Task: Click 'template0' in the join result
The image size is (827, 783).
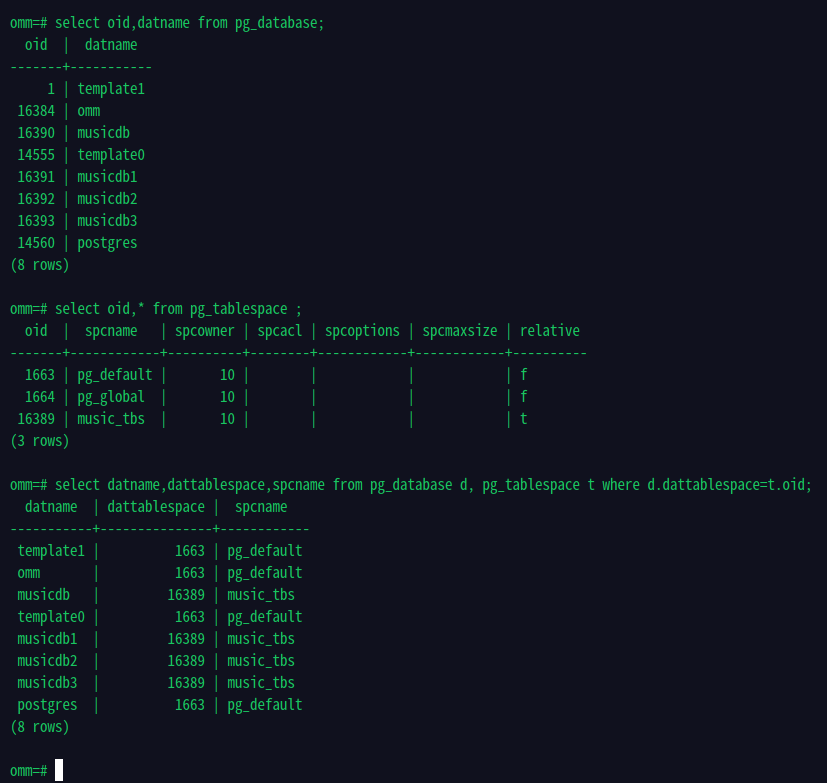Action: coord(51,617)
